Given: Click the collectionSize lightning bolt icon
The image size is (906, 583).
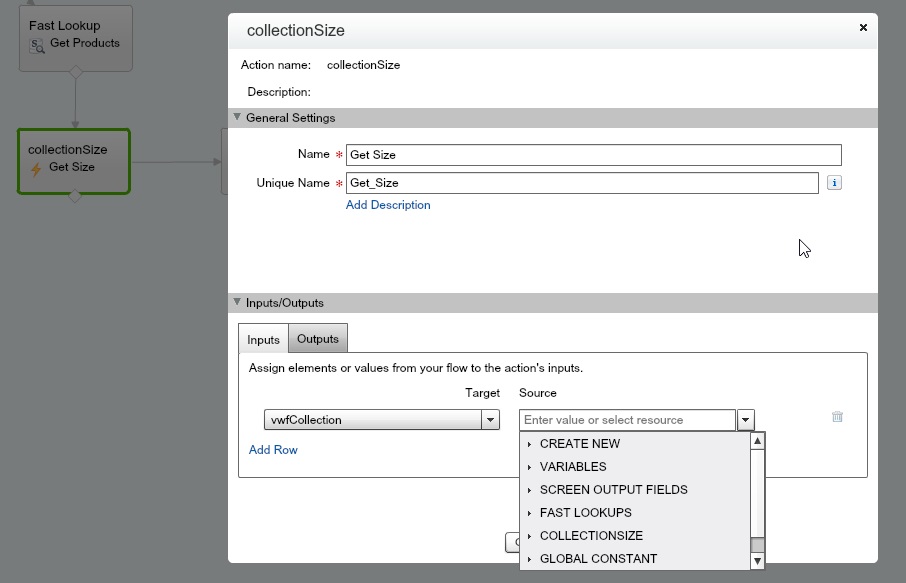Looking at the screenshot, I should 36,168.
